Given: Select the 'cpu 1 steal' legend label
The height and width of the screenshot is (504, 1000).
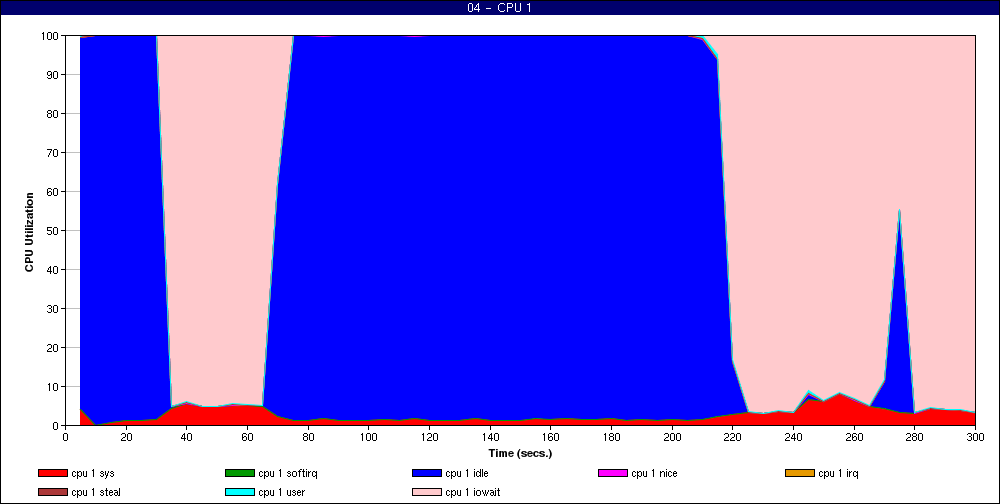Looking at the screenshot, I should click(96, 493).
